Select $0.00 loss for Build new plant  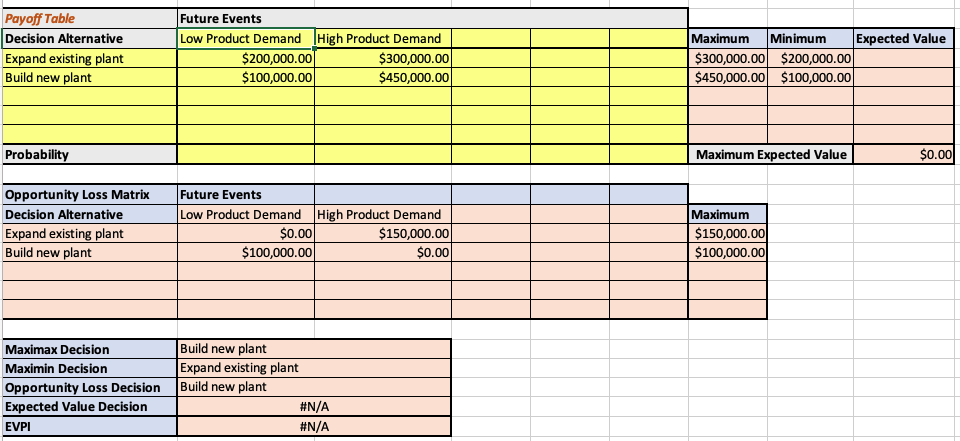coord(383,252)
